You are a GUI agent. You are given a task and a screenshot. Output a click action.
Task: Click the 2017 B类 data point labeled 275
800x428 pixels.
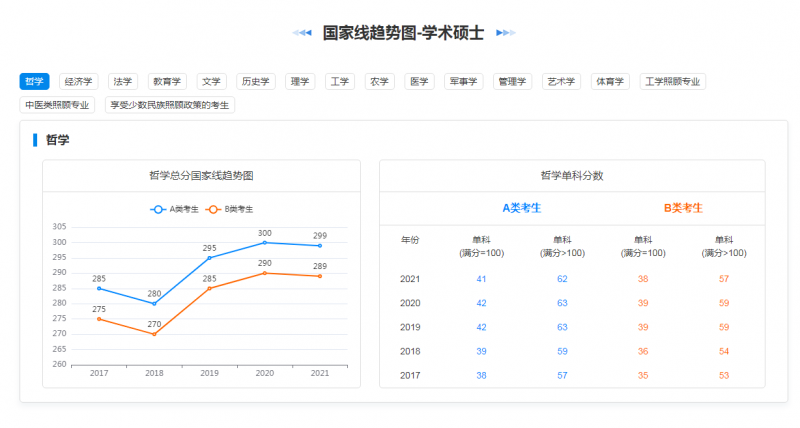point(99,319)
